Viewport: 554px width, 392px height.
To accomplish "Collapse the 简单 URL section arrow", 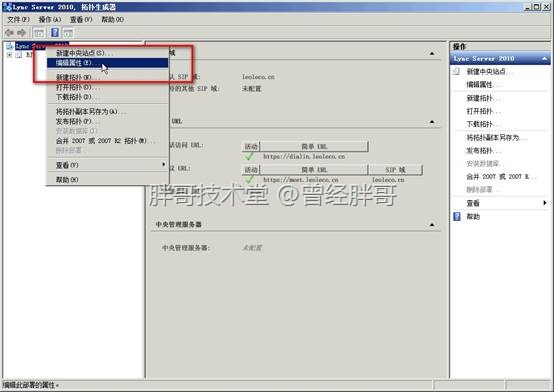I will [432, 122].
